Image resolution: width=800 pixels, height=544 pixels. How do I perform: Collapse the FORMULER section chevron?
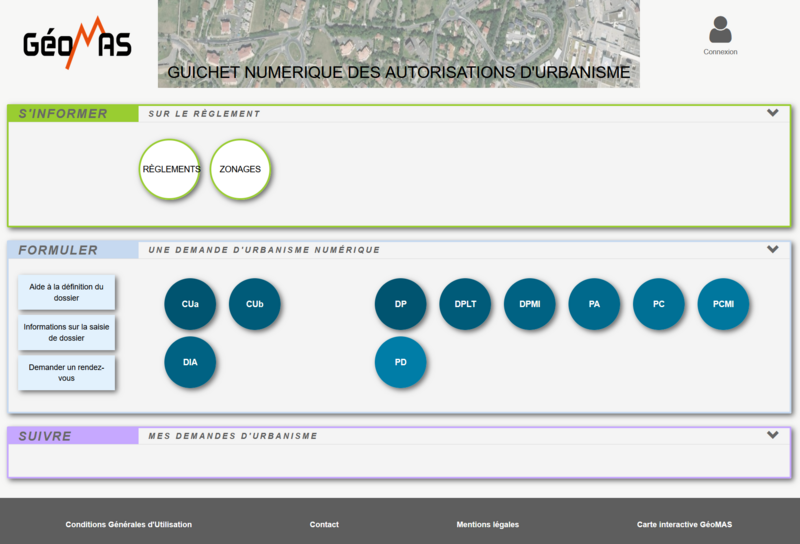click(x=772, y=249)
